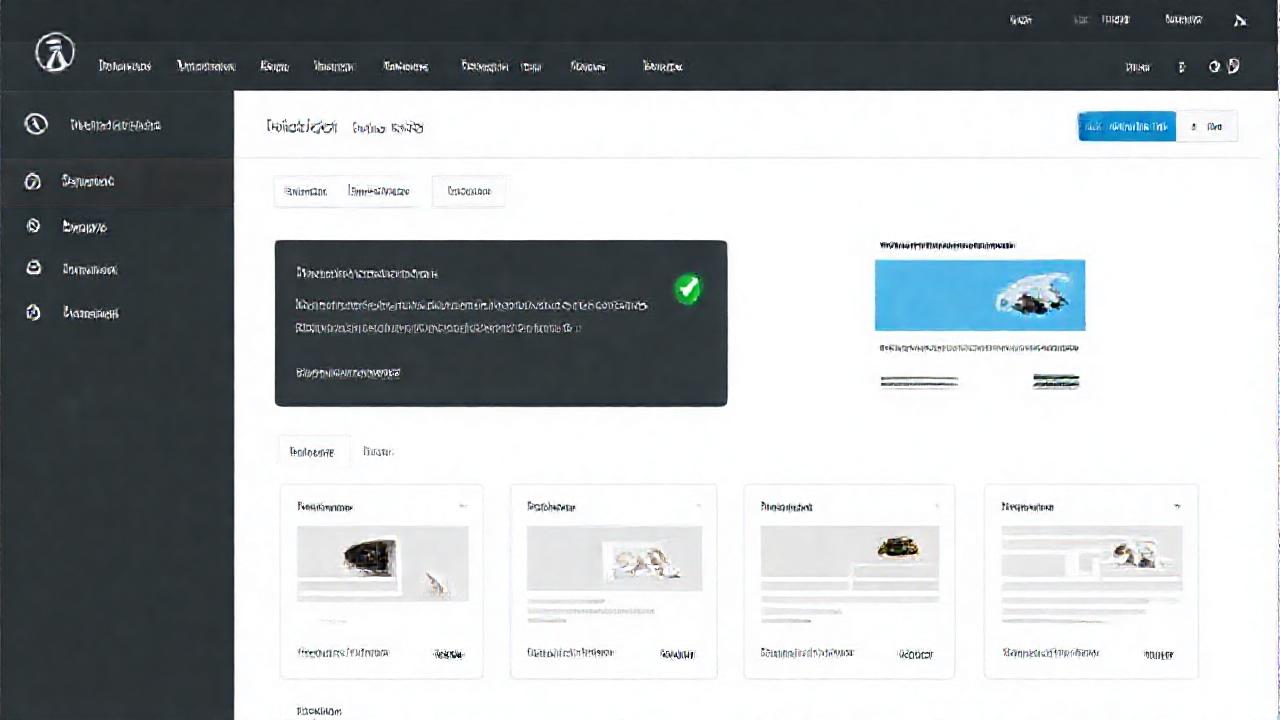Click the blue primary button in page header
1280x720 pixels.
pyautogui.click(x=1127, y=126)
